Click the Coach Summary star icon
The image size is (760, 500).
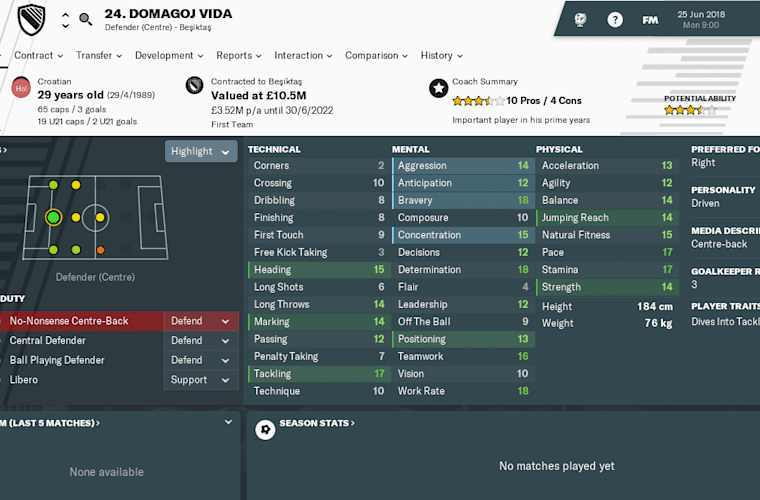439,88
